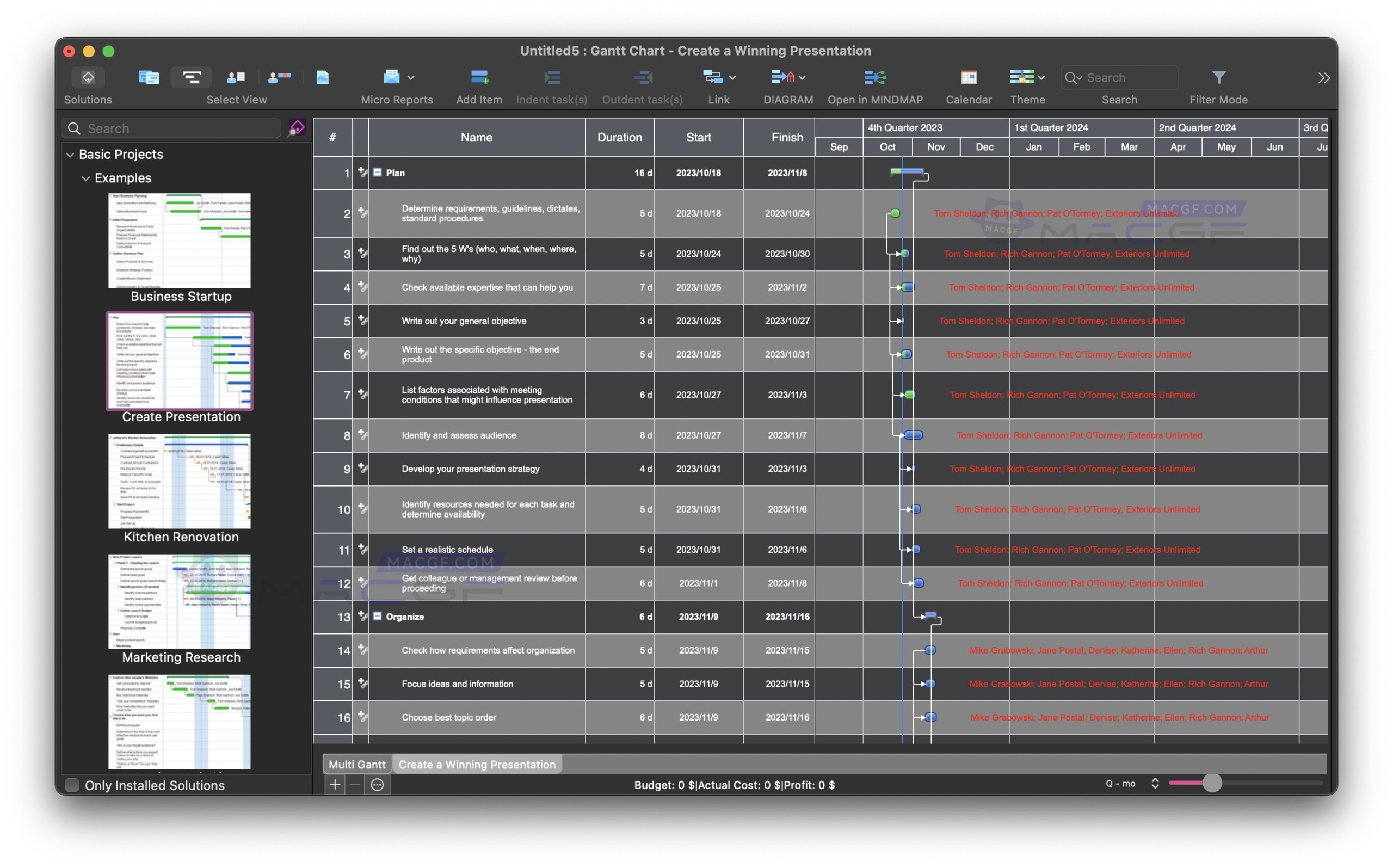Open Micro Reports
The image size is (1393, 868).
coord(392,77)
